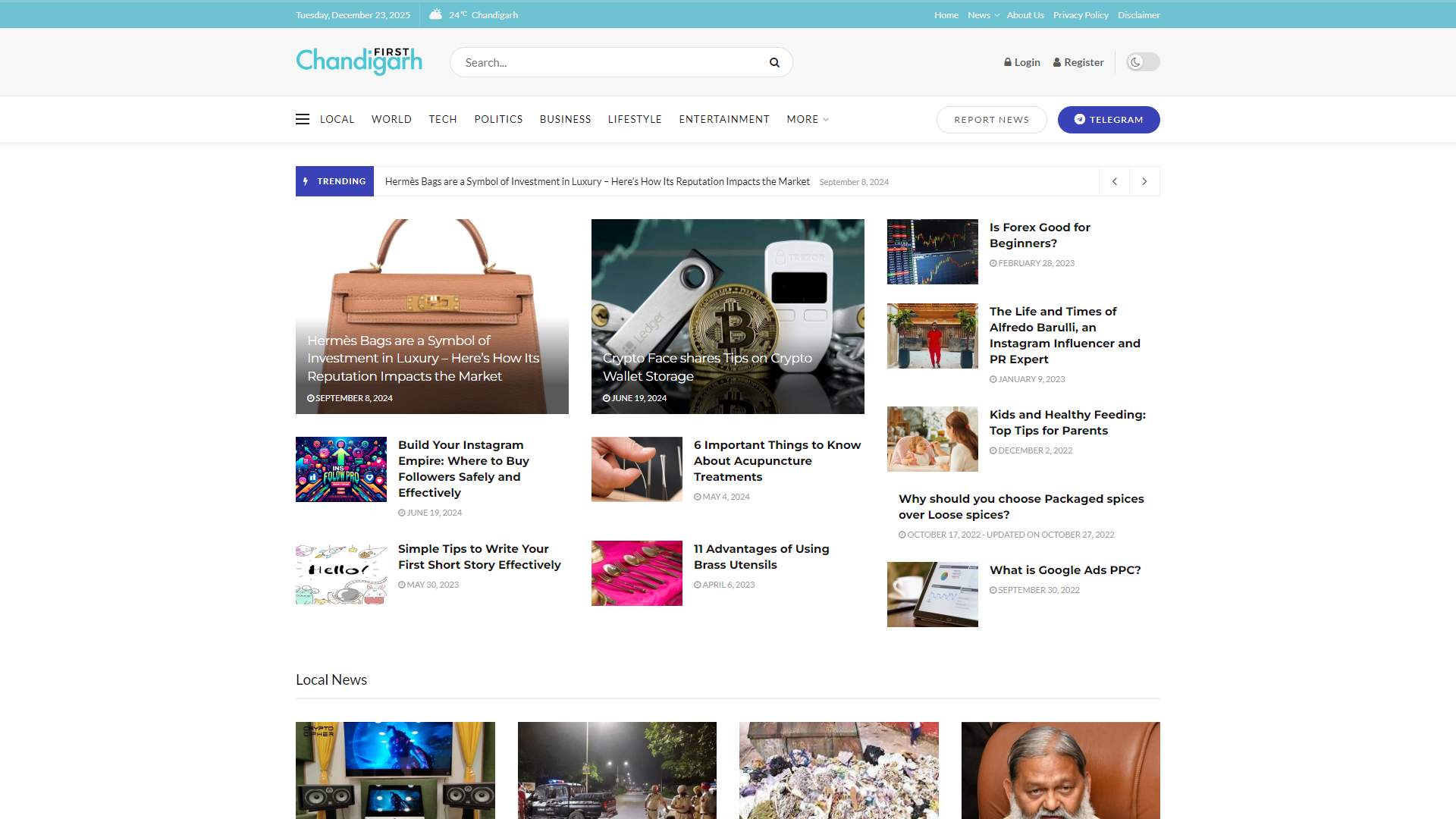Click the REPORT NEWS button
The width and height of the screenshot is (1456, 819).
[991, 119]
